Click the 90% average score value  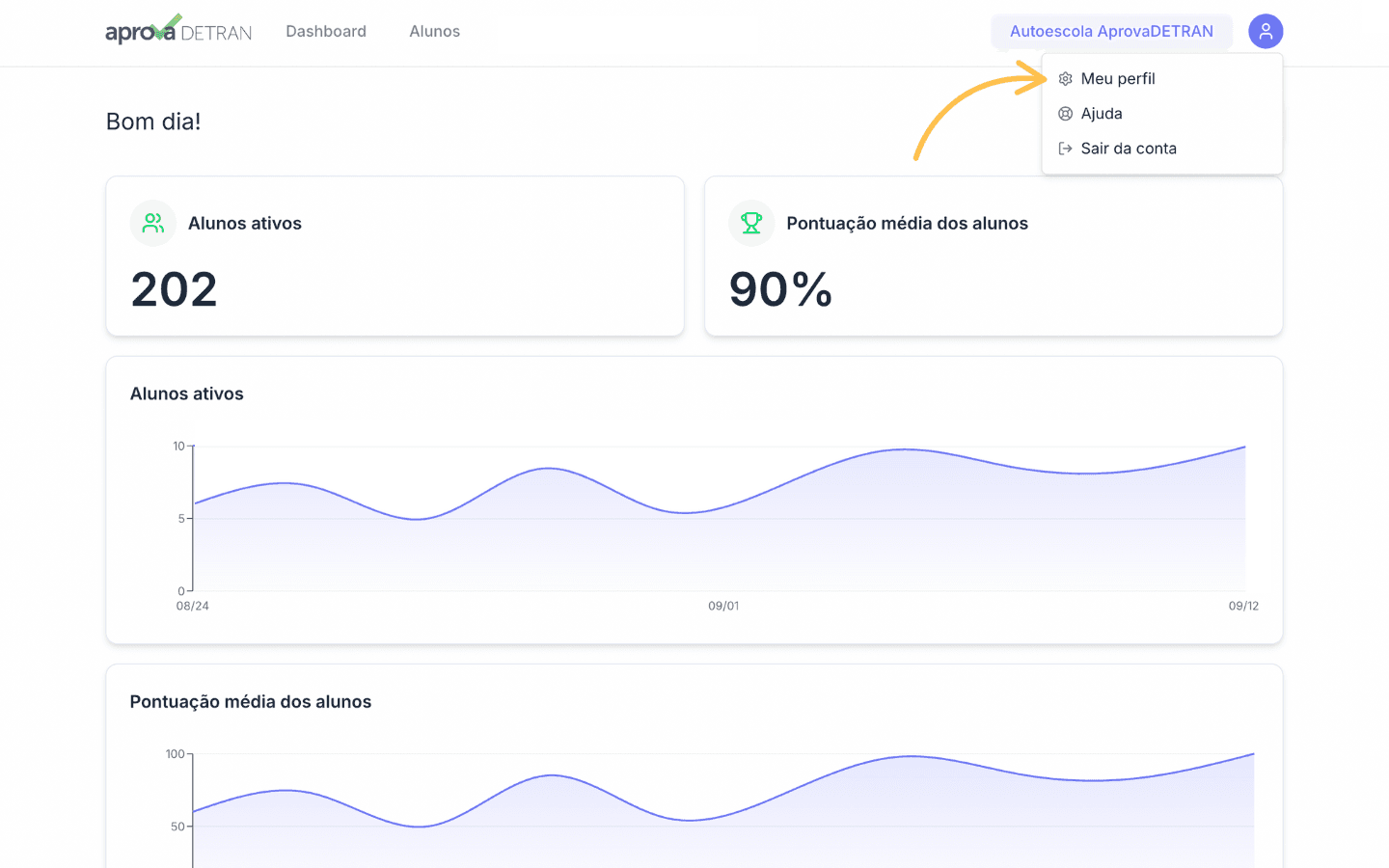(780, 289)
